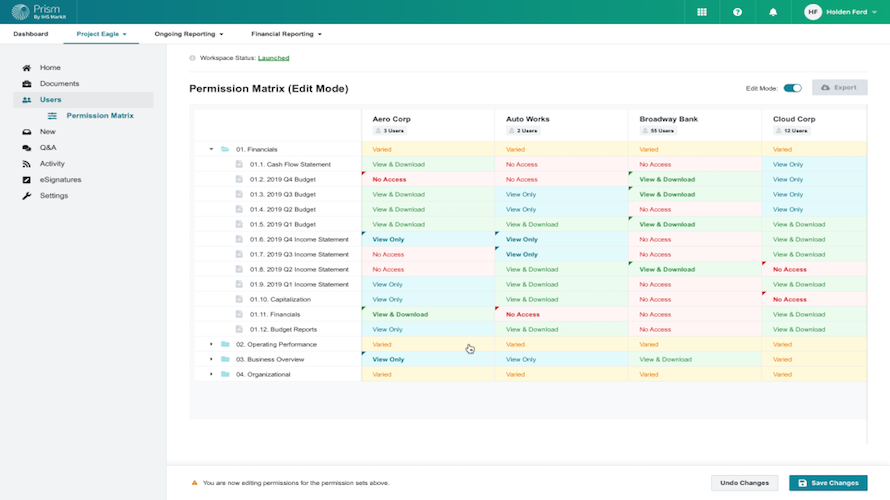Go to the Dashboard tab
The image size is (890, 500).
point(31,34)
